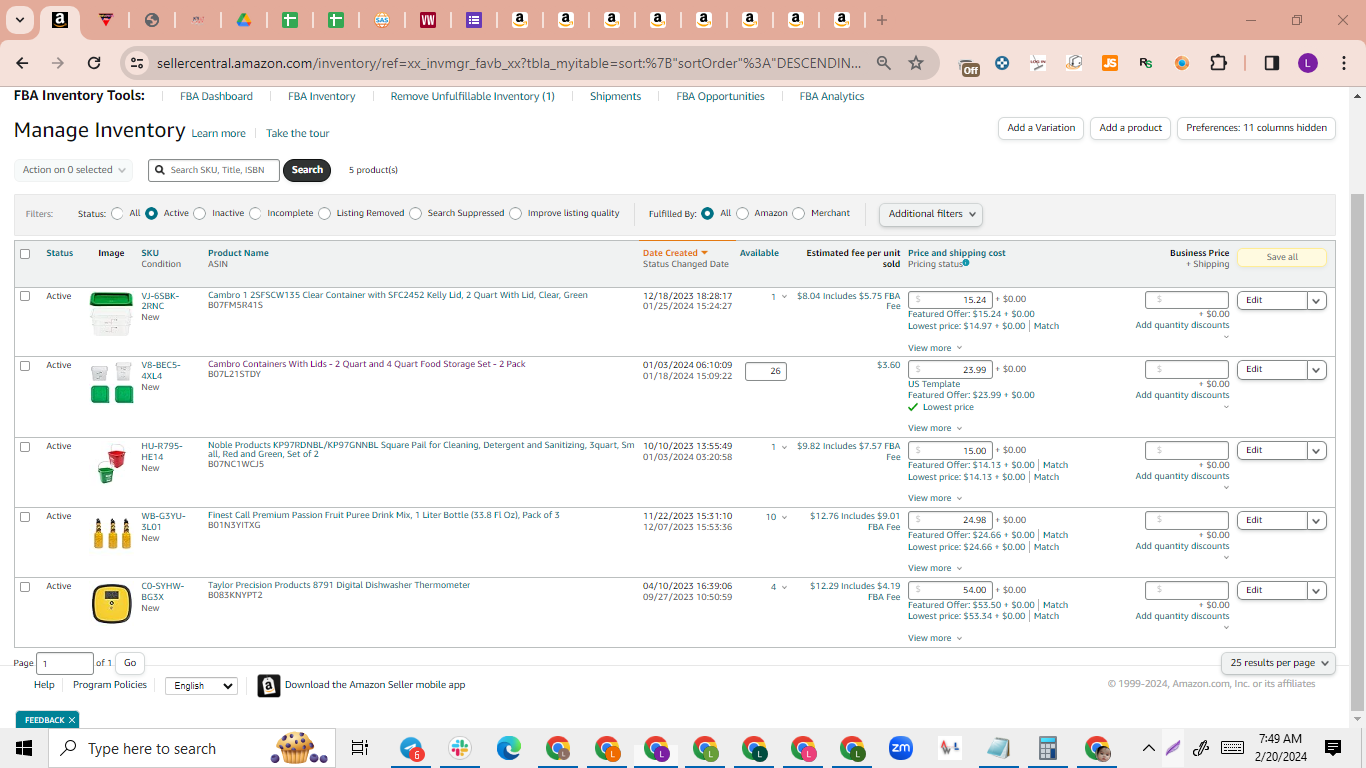
Task: Switch to the FBA Analytics tab
Action: [x=832, y=96]
